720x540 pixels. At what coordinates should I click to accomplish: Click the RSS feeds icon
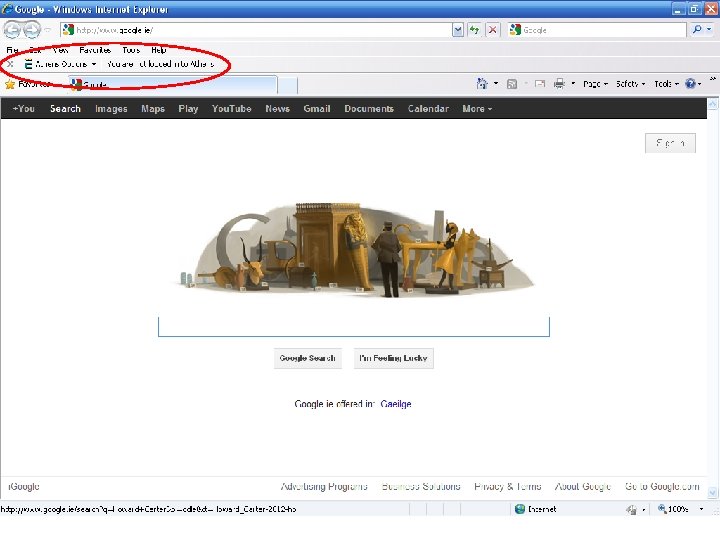(512, 84)
